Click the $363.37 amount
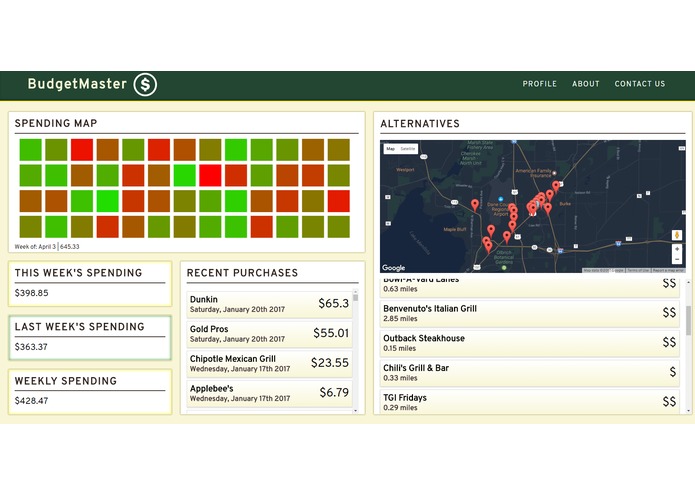695x494 pixels. (31, 347)
